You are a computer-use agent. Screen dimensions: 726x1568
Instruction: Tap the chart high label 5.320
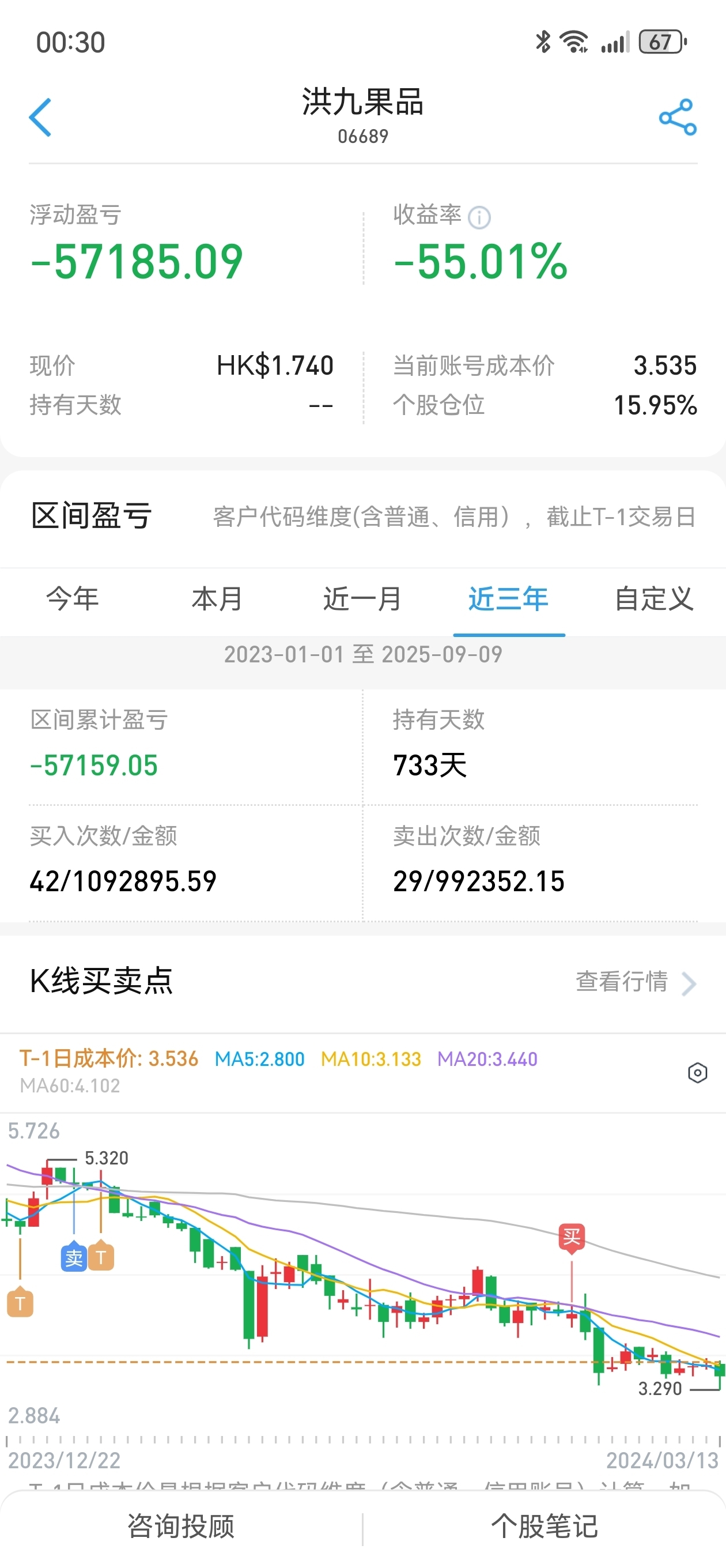tap(107, 1158)
